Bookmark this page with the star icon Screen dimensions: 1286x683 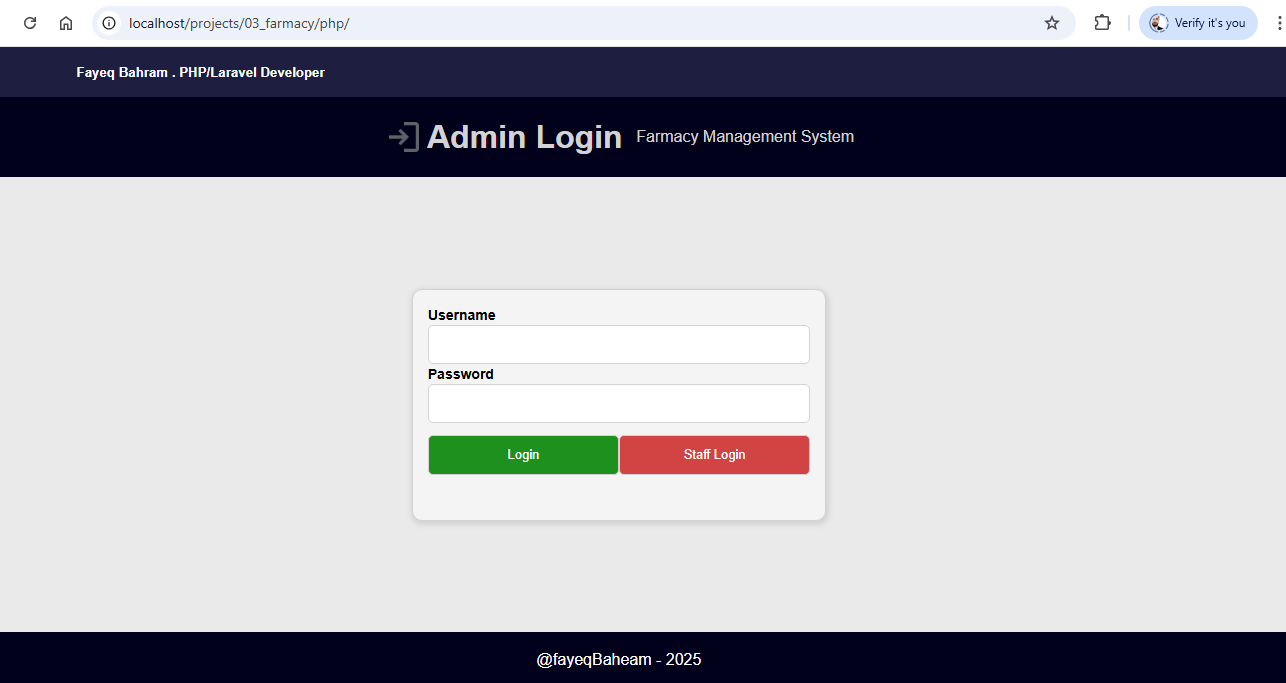[x=1052, y=23]
